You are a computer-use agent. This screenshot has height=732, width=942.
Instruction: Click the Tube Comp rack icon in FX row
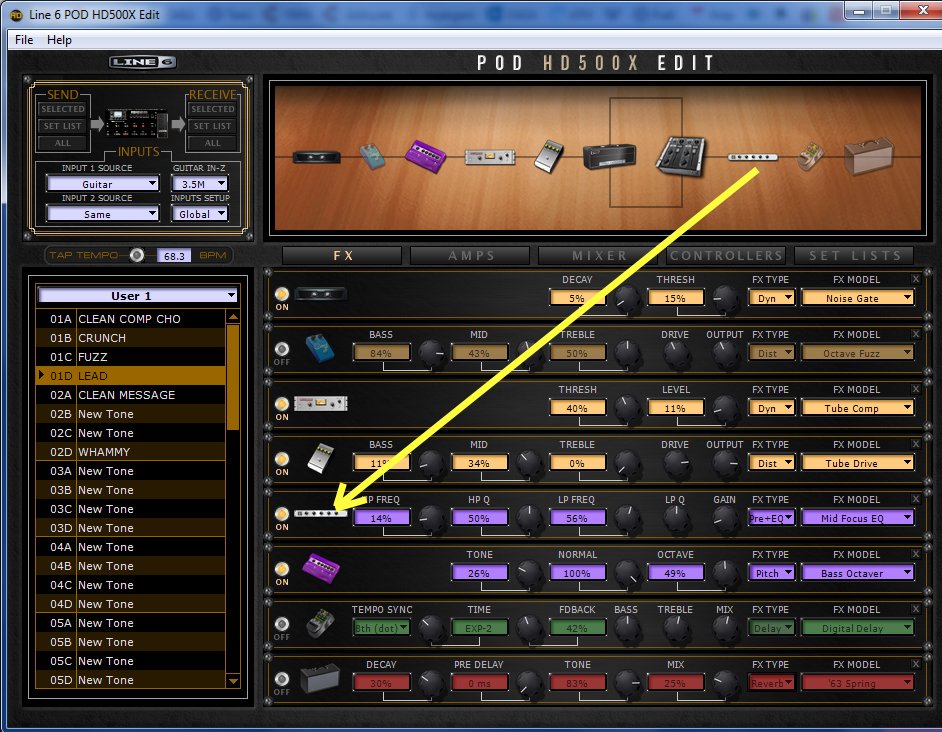click(x=321, y=404)
